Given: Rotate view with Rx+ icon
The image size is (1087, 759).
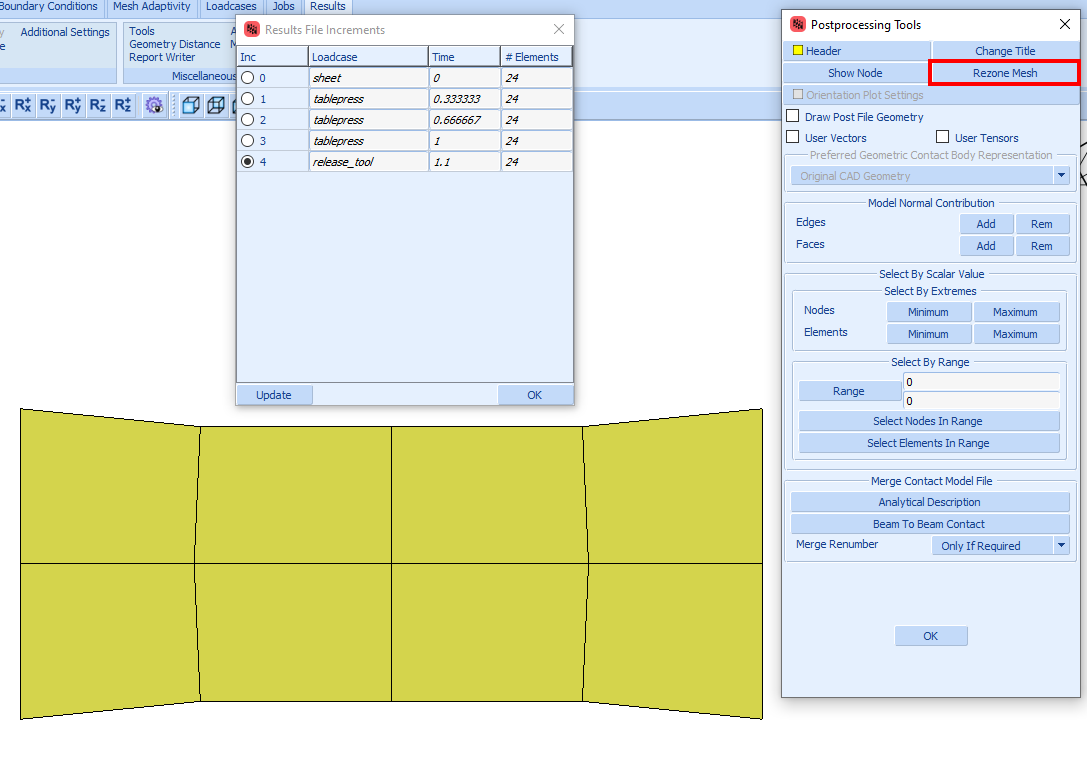Looking at the screenshot, I should [x=23, y=105].
